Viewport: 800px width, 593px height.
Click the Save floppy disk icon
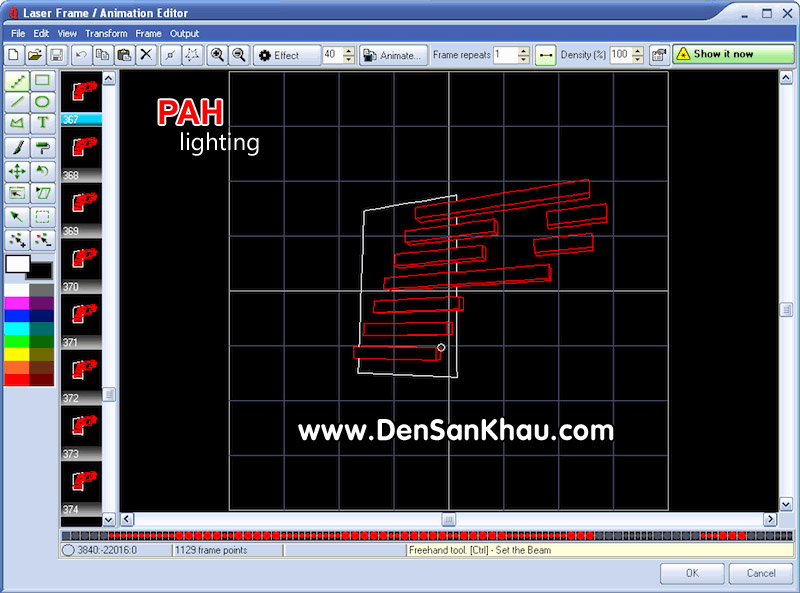click(57, 55)
